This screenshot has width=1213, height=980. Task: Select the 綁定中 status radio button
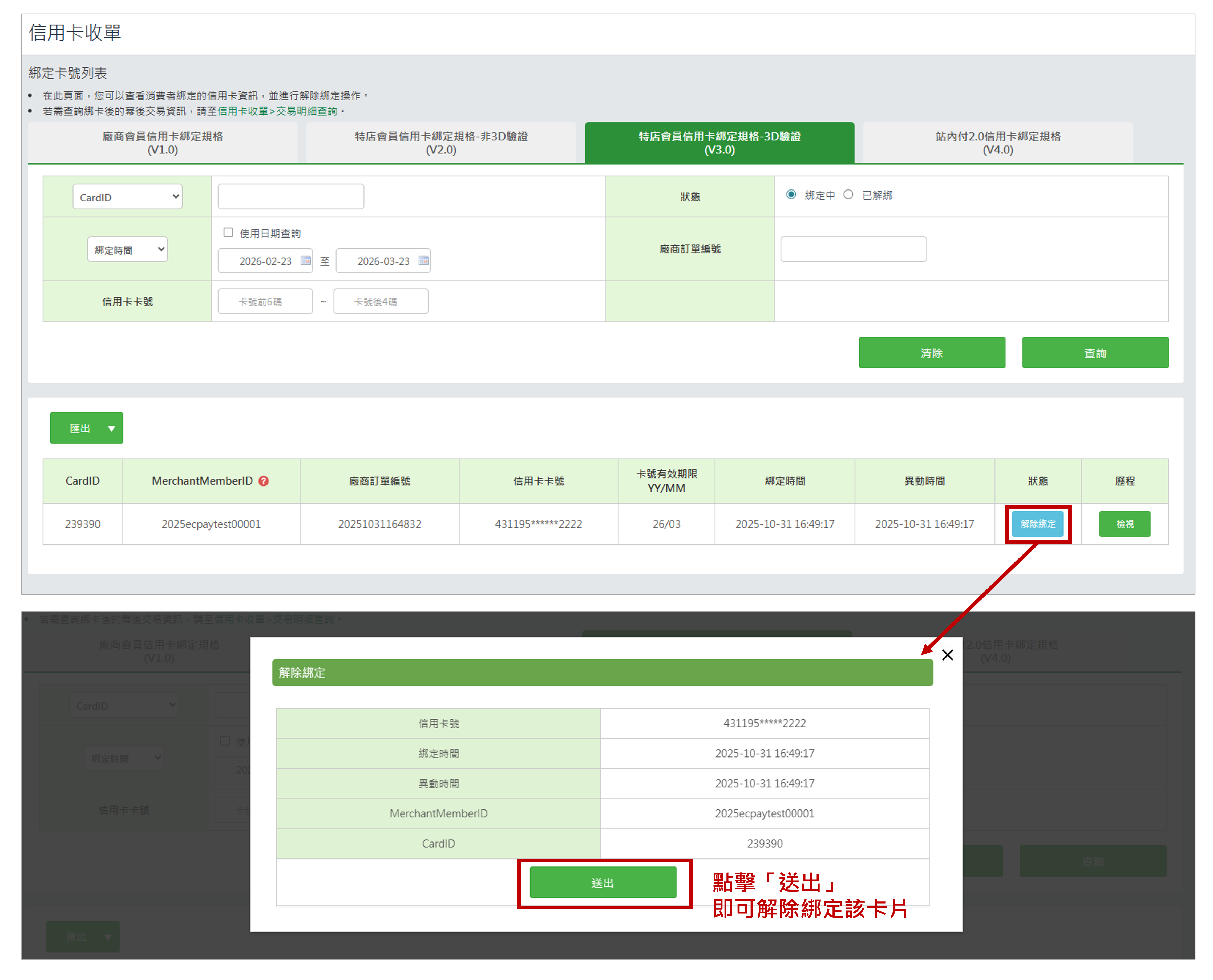pos(791,195)
